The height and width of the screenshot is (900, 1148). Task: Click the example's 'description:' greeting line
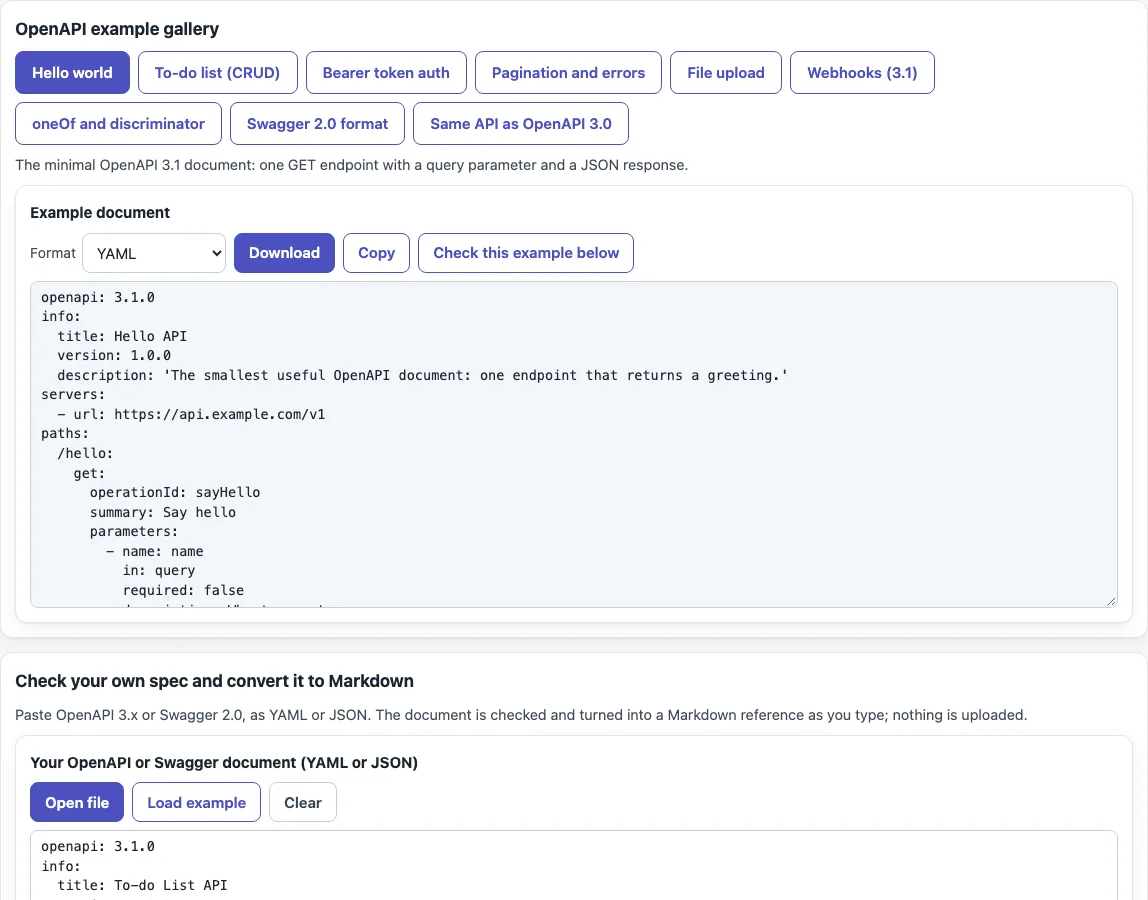coord(422,375)
